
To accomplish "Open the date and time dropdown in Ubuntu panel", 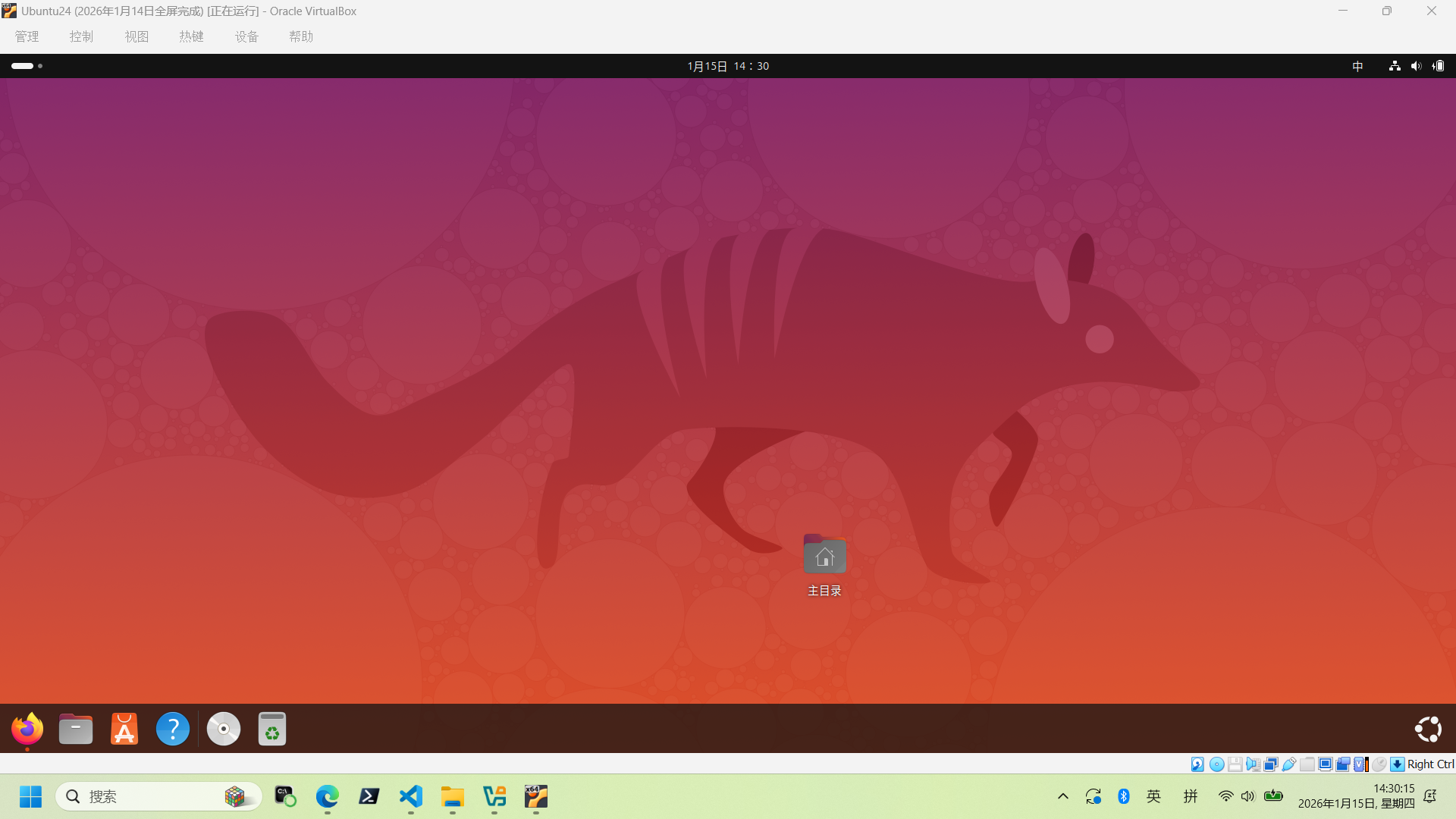I will [x=727, y=66].
